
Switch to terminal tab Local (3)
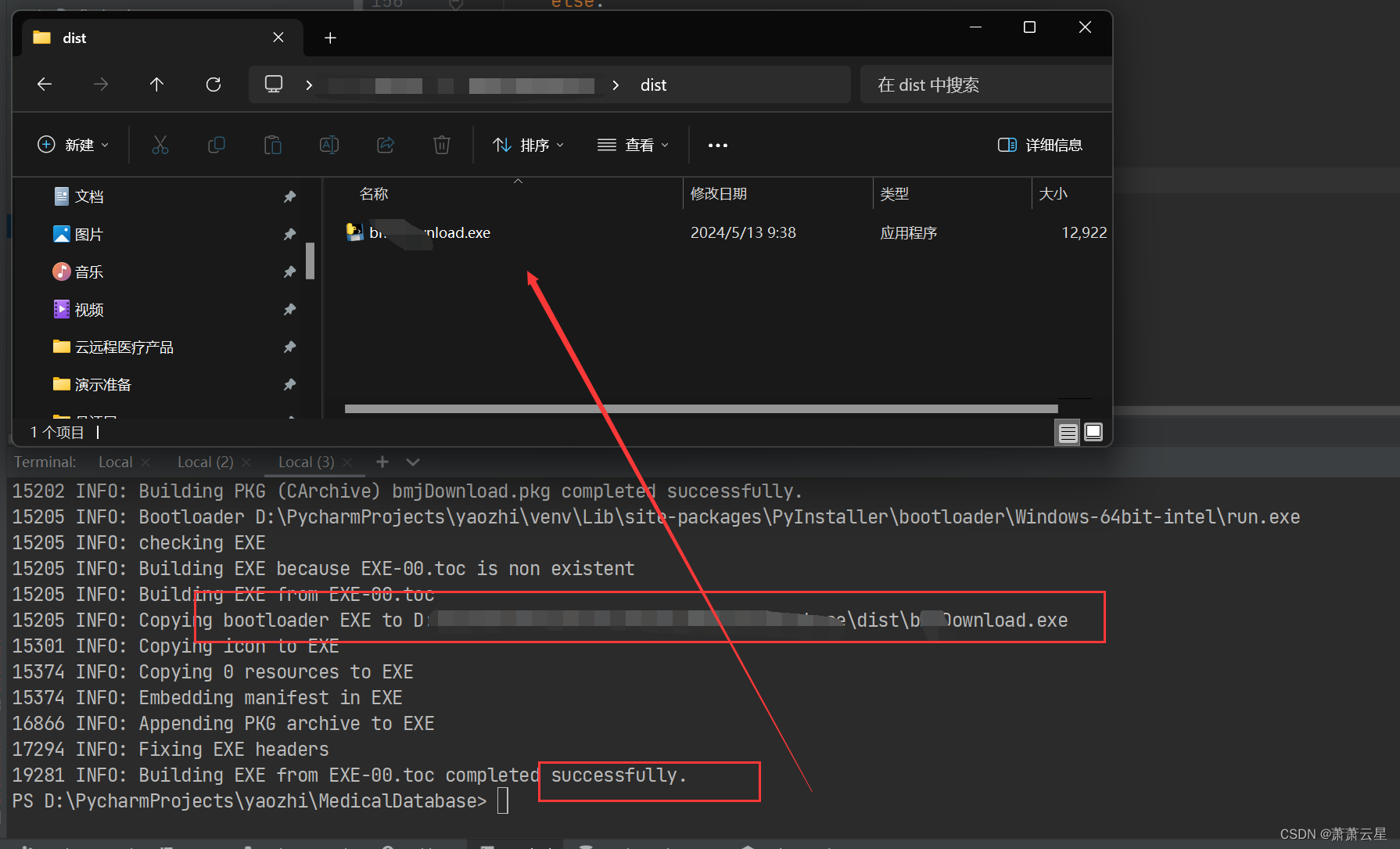click(x=306, y=462)
